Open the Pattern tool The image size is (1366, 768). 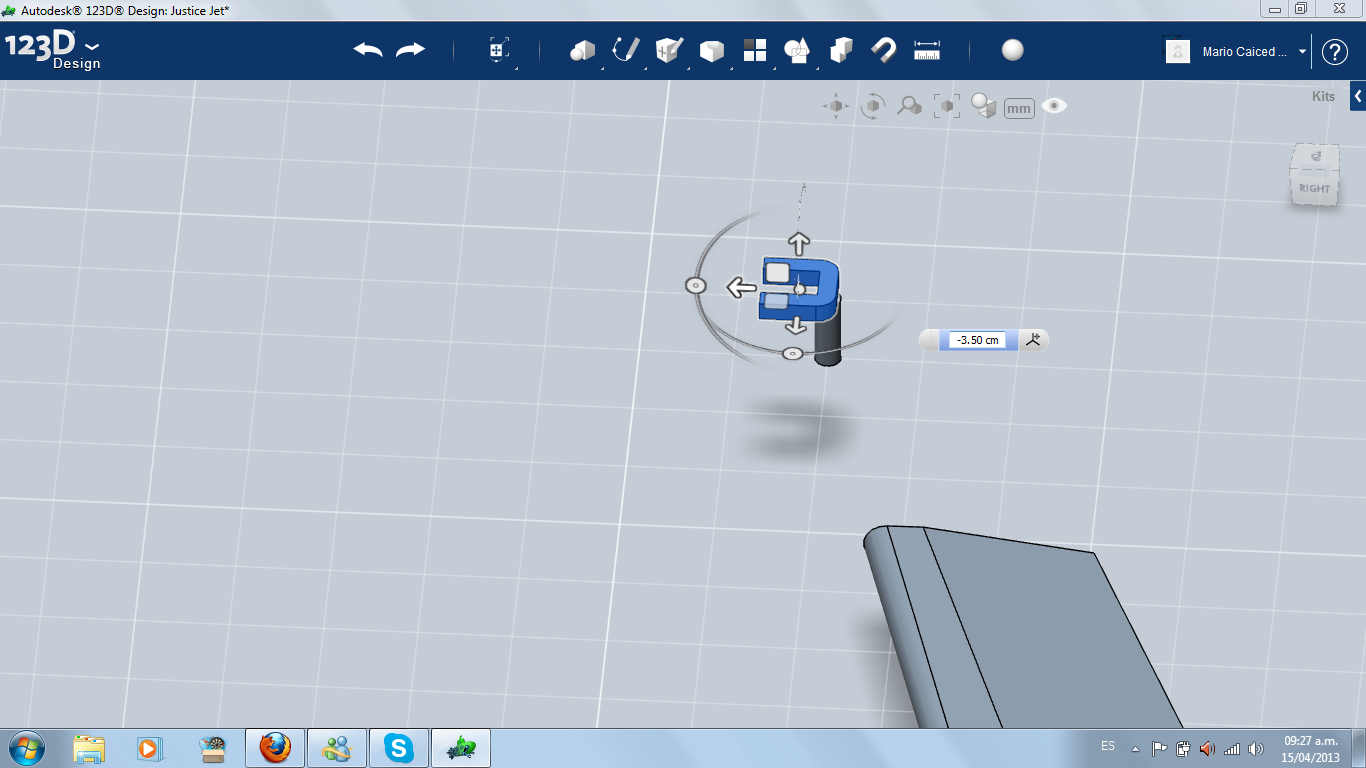[x=755, y=50]
